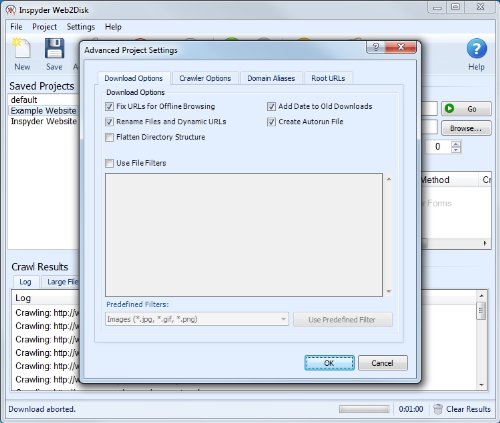Click the Use Predefined Filter button
This screenshot has height=423, width=500.
coord(343,320)
